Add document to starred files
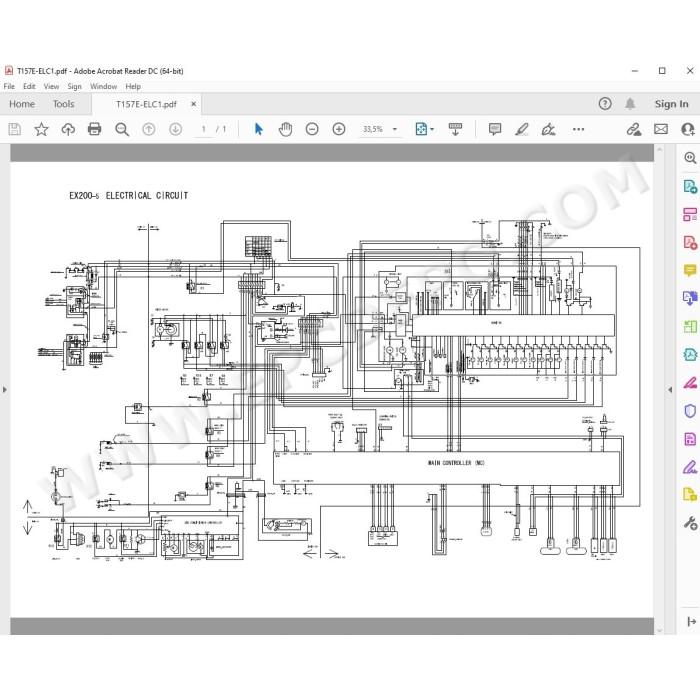This screenshot has width=700, height=700. (41, 129)
